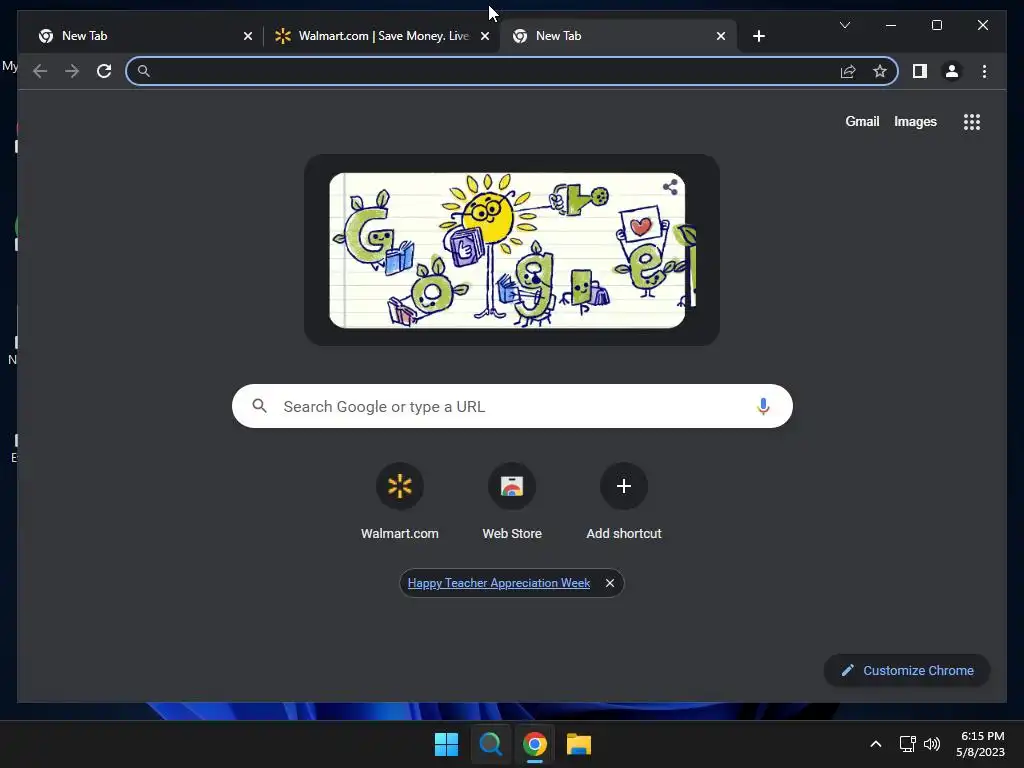The width and height of the screenshot is (1024, 768).
Task: Show hidden system tray icons
Action: [x=876, y=744]
